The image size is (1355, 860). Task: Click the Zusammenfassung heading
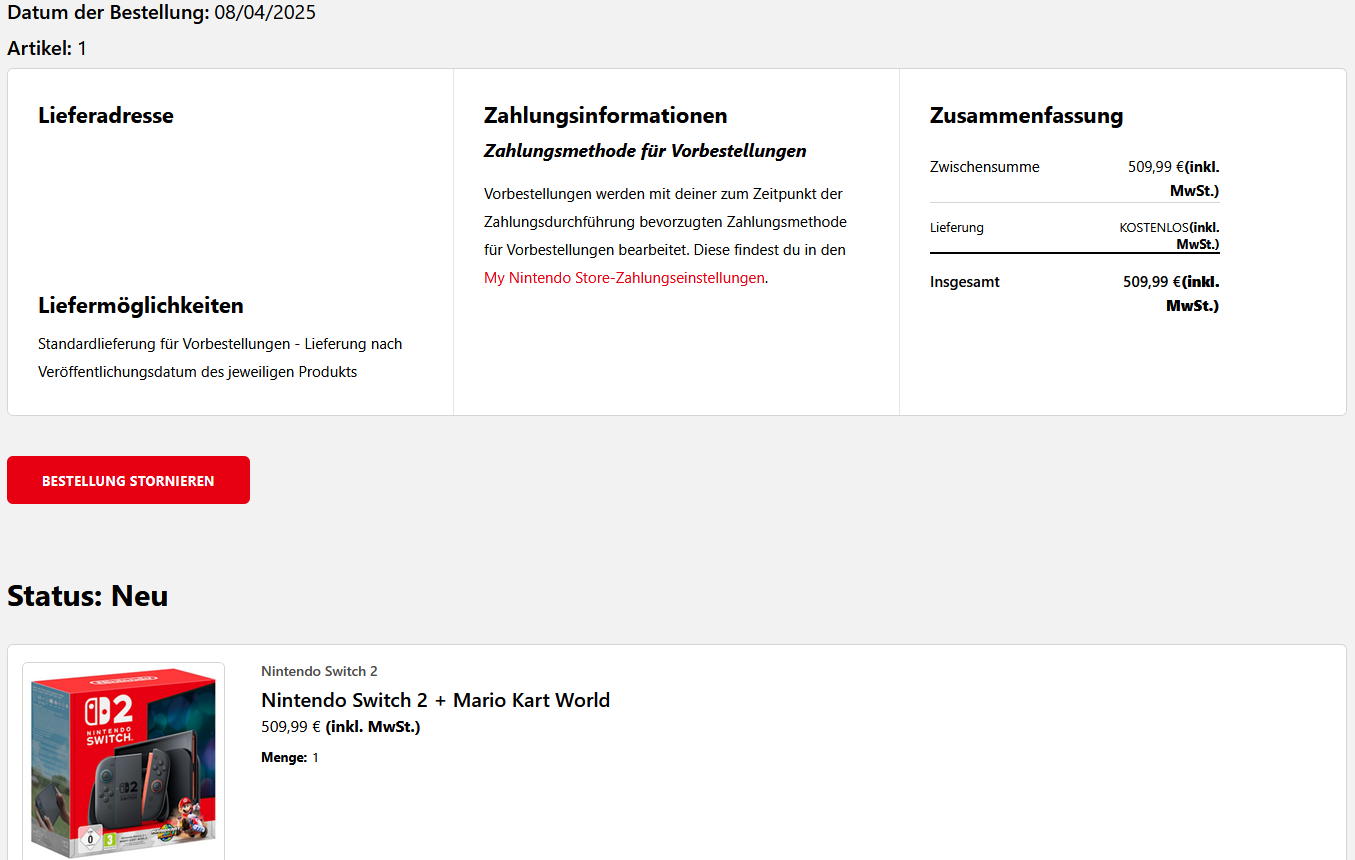1026,115
